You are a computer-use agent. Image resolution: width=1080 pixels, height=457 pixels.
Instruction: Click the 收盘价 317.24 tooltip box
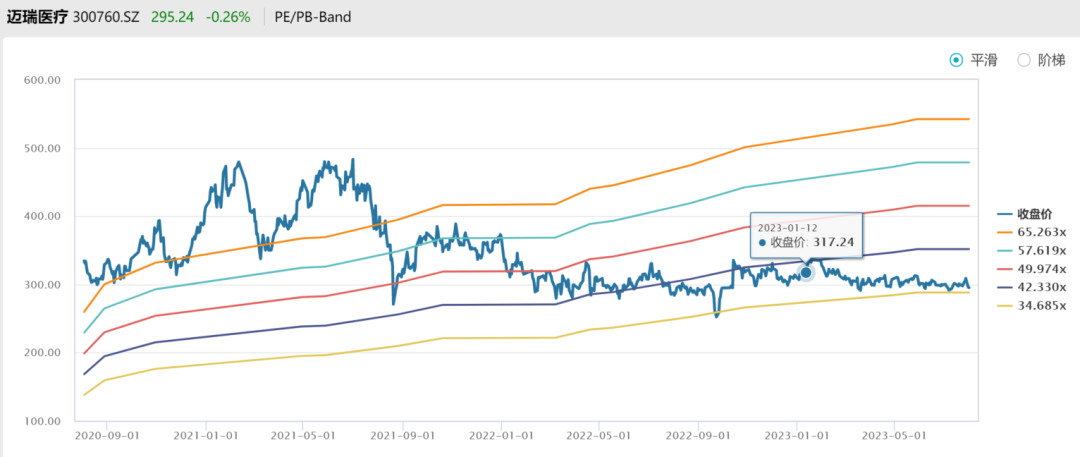click(806, 235)
